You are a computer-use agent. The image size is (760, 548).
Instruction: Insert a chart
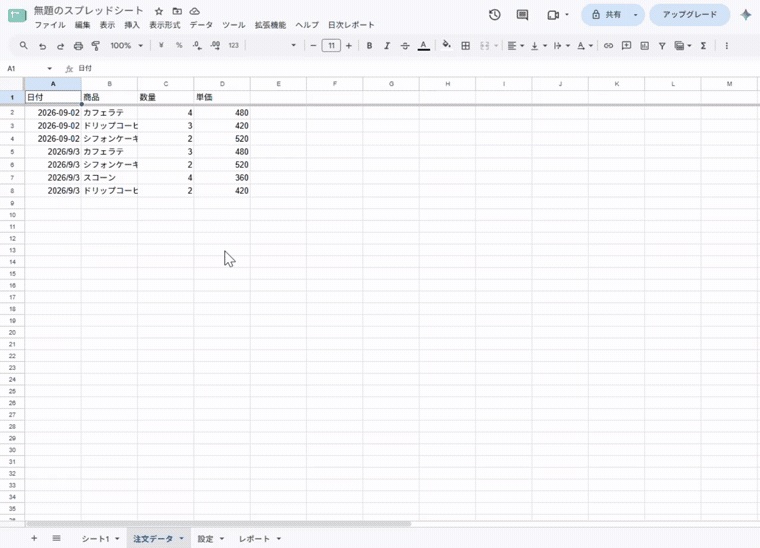point(644,46)
